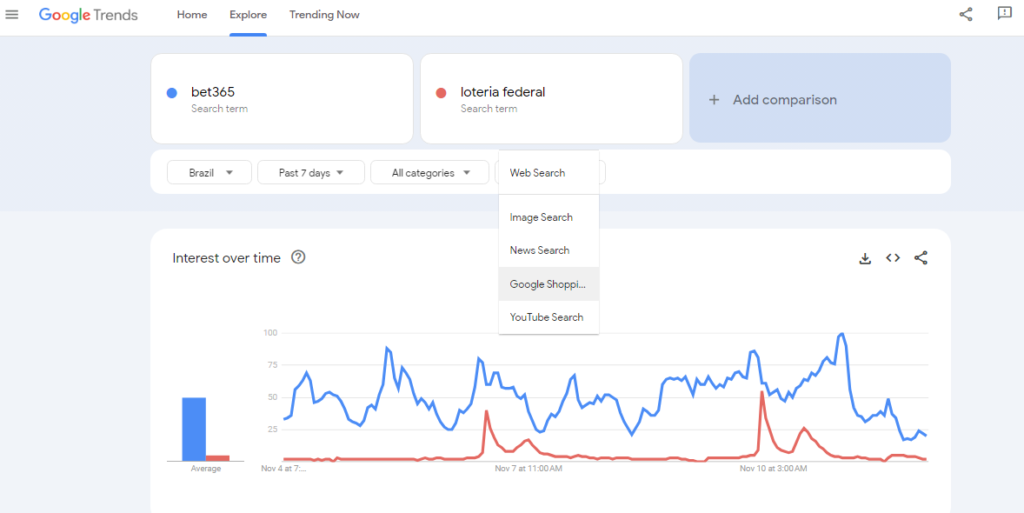Download the Interest over time CSV
1024x513 pixels.
[865, 258]
